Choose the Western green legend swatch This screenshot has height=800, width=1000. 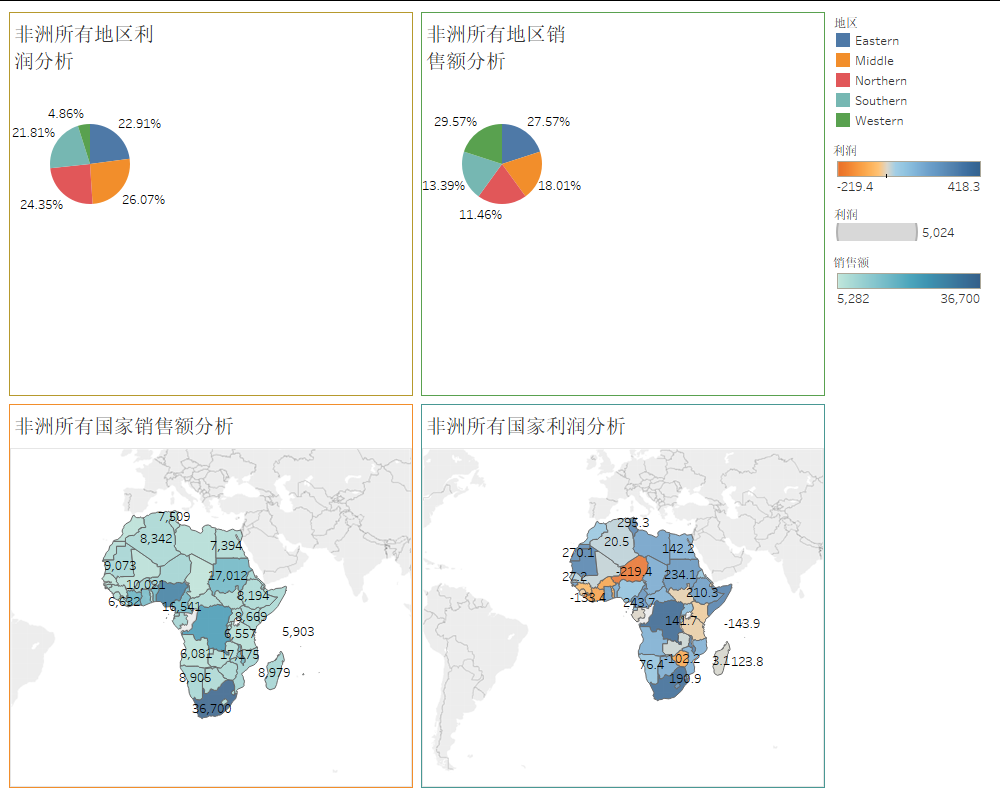(x=843, y=120)
